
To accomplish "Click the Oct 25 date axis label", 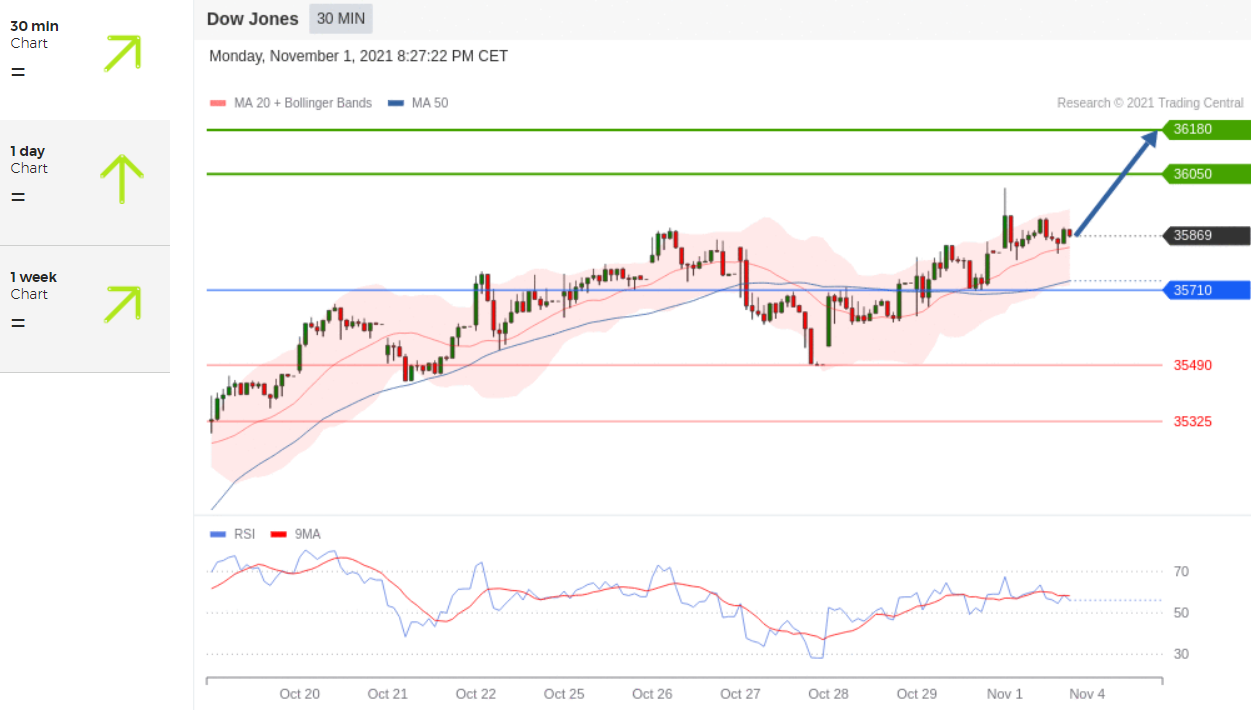I will (564, 694).
